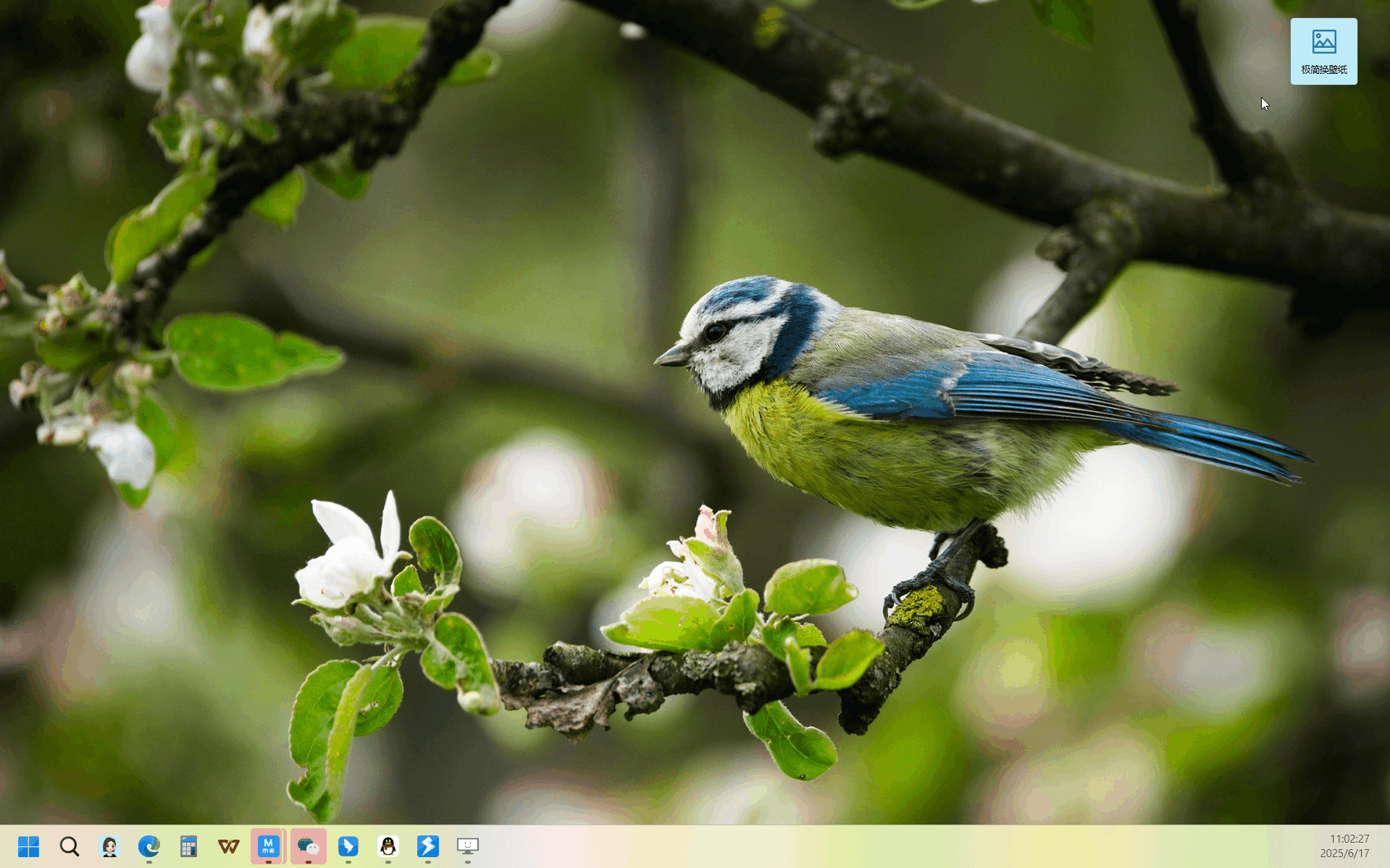Open DingTalk blue wing icon

tap(348, 846)
